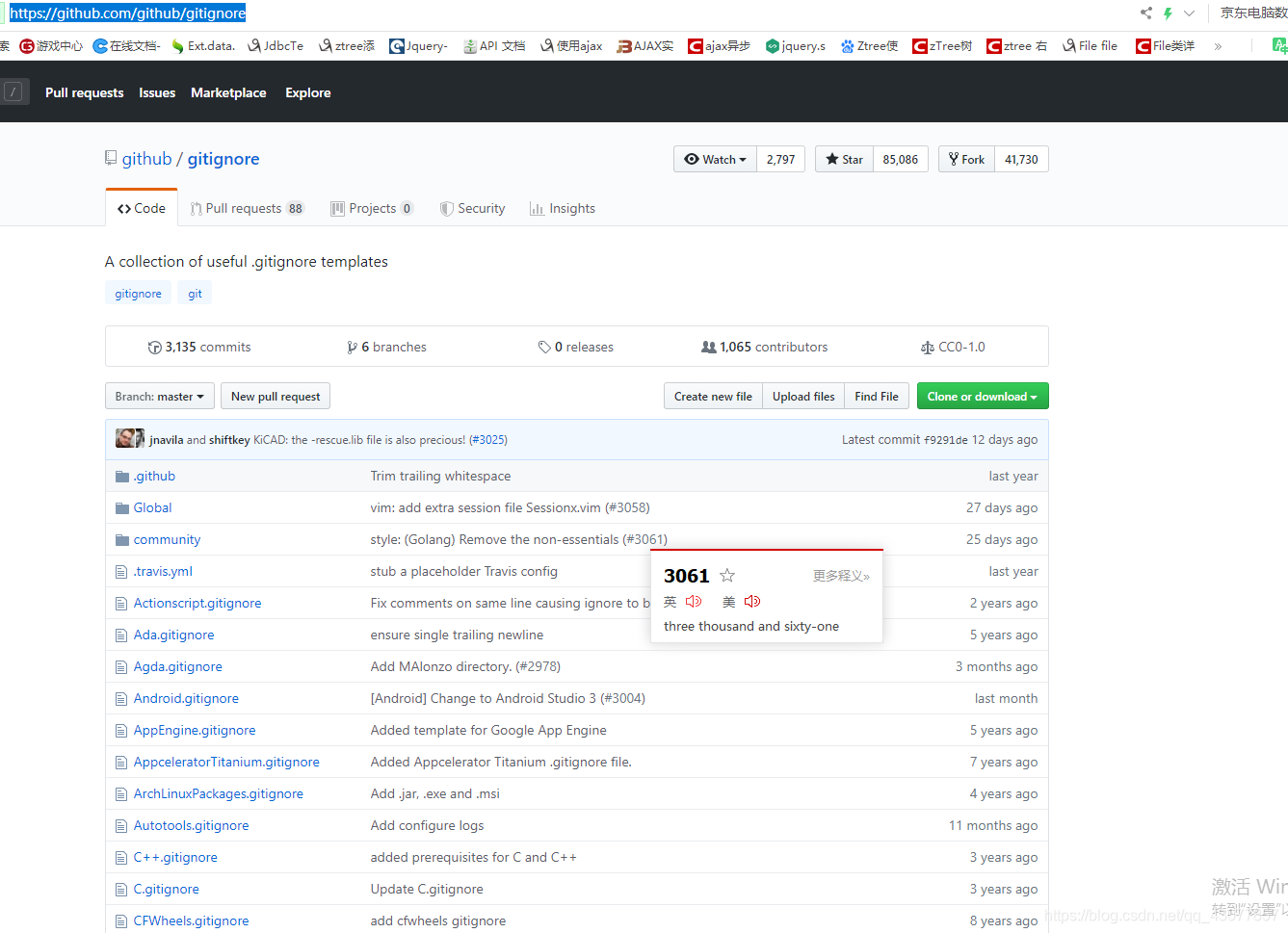The height and width of the screenshot is (933, 1288).
Task: Open C++.gitignore file
Action: [x=175, y=857]
